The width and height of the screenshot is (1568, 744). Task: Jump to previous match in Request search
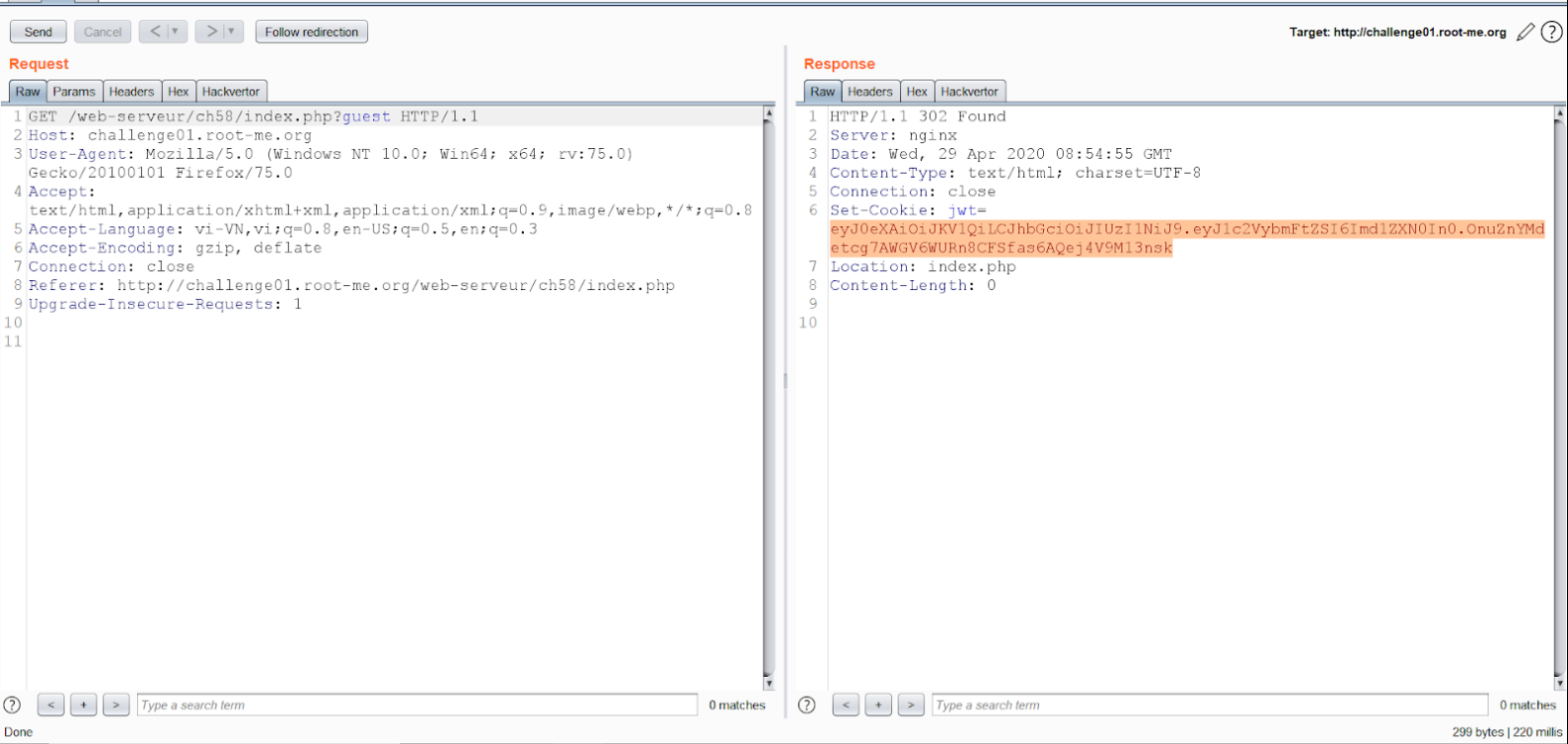click(x=50, y=705)
